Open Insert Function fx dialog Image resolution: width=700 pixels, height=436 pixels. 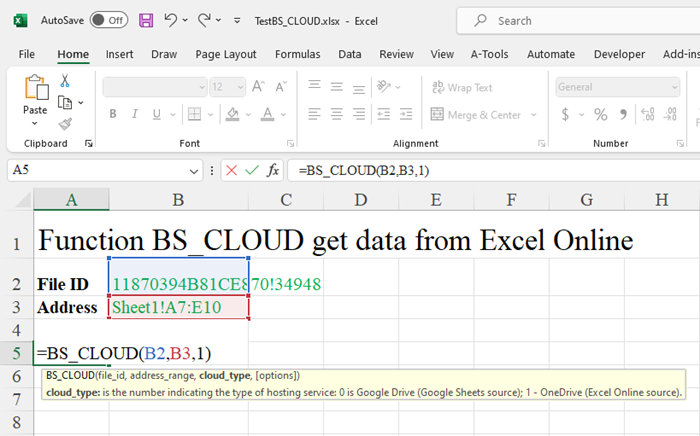(273, 170)
